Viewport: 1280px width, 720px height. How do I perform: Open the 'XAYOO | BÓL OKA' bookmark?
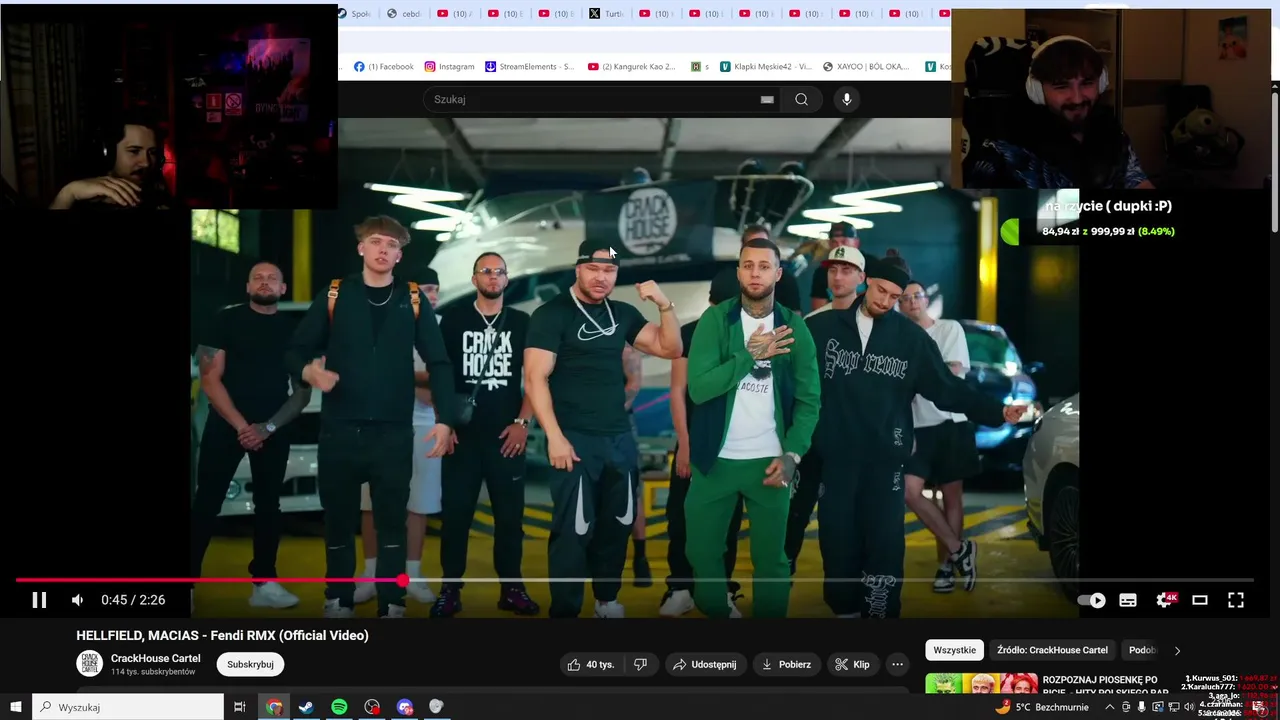tap(866, 66)
